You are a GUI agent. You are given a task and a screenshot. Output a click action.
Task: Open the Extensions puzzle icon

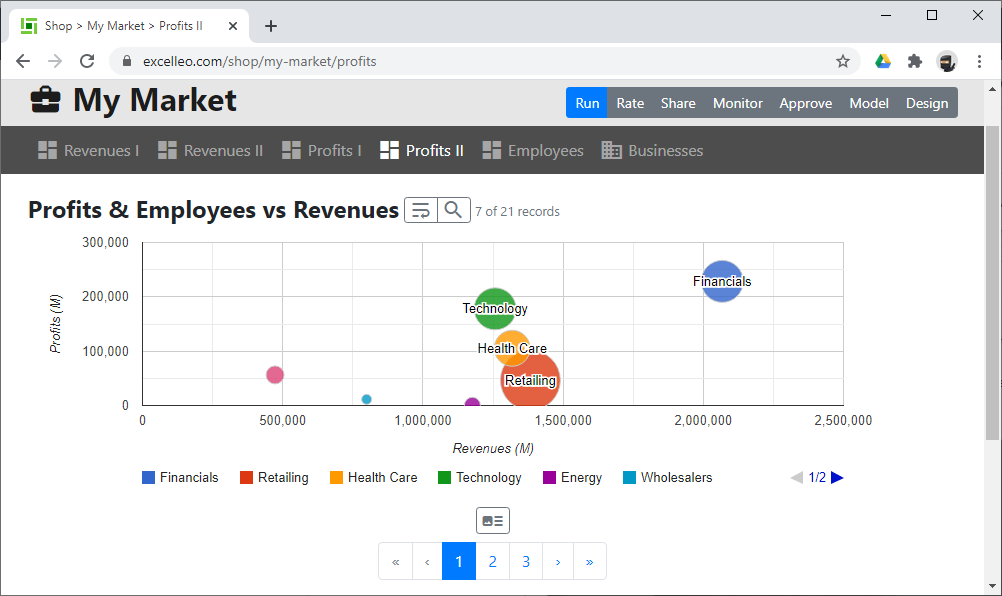[x=915, y=61]
